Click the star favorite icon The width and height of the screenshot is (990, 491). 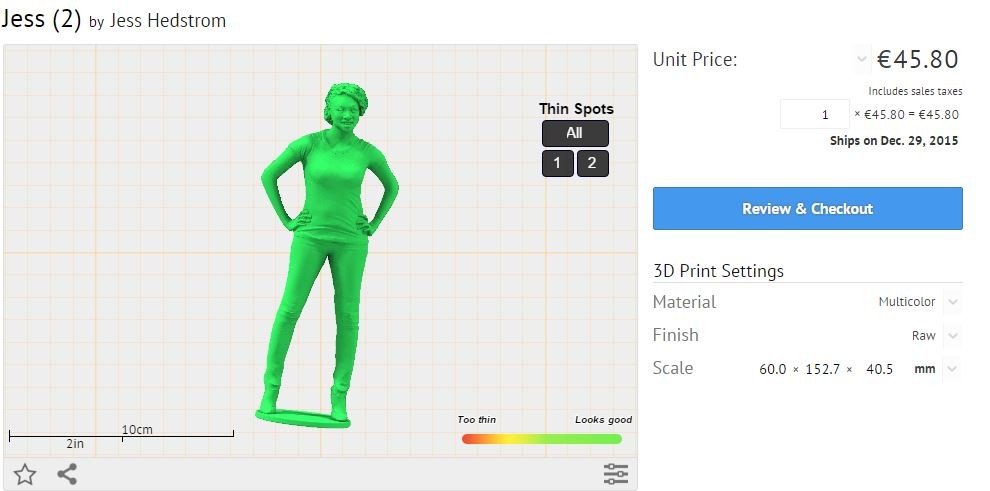point(25,474)
